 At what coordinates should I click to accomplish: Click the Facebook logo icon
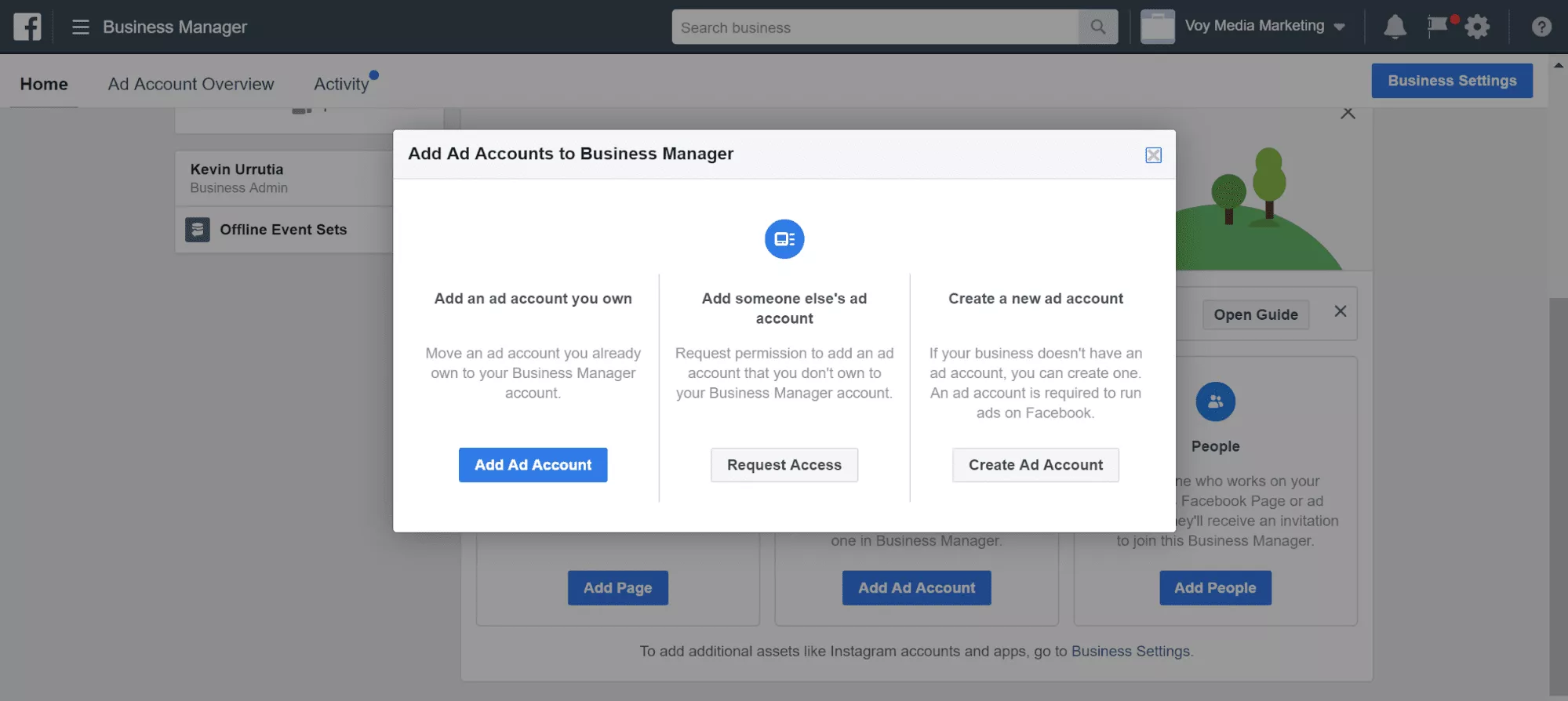[27, 27]
